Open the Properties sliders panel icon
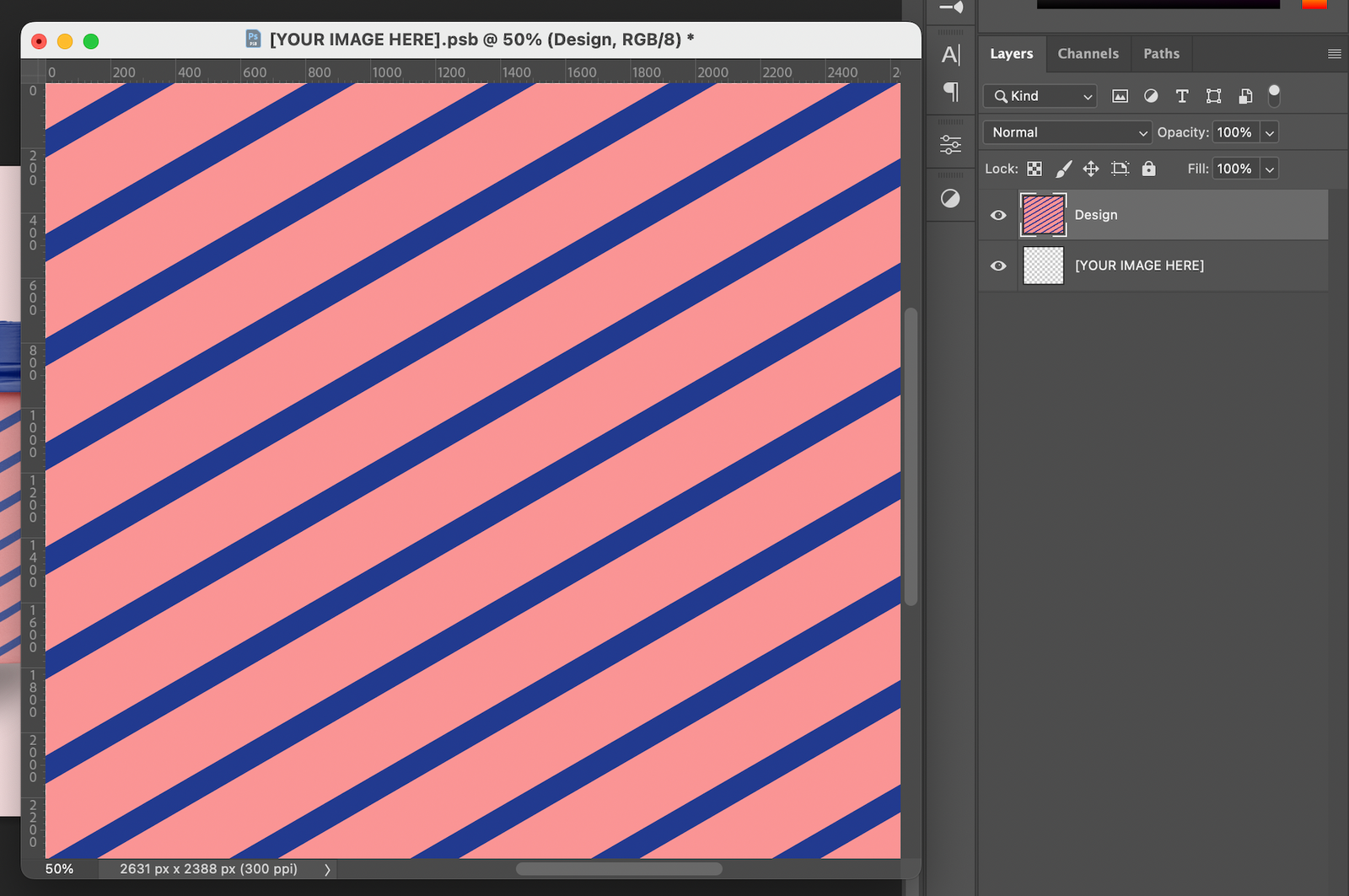The image size is (1349, 896). tap(950, 145)
